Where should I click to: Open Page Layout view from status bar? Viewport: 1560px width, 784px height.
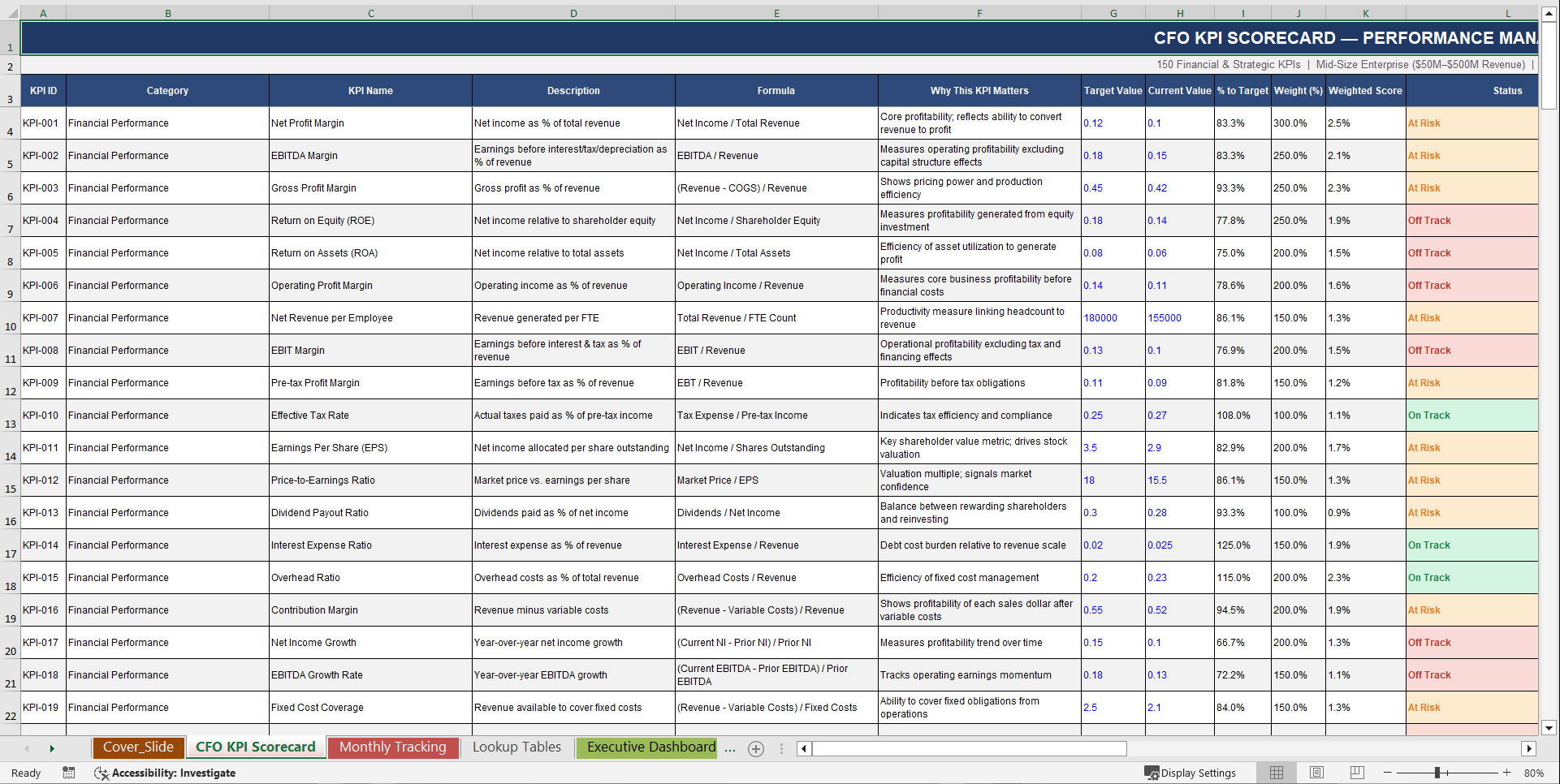1316,773
